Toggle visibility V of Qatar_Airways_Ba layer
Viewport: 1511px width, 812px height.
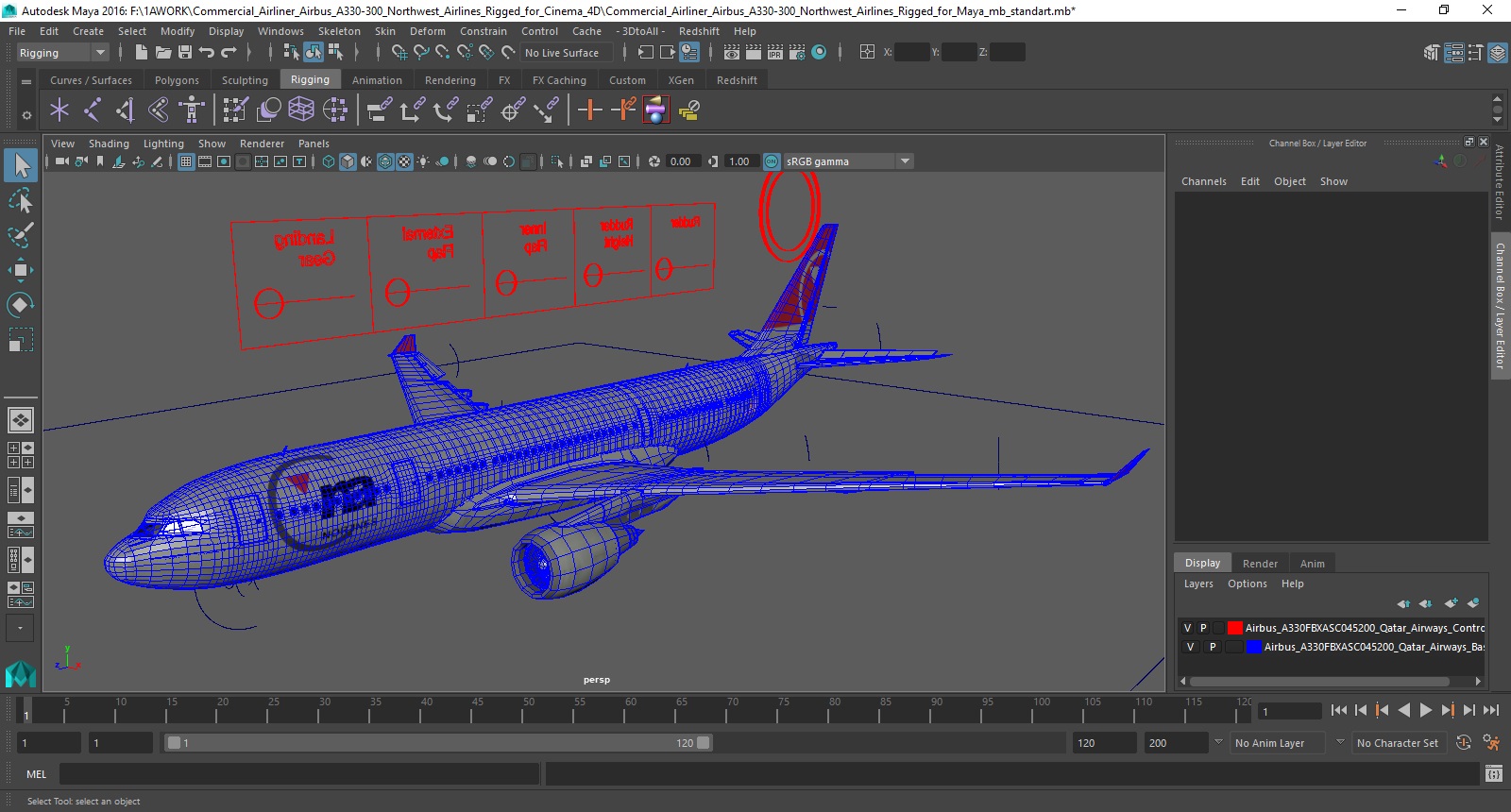1190,647
